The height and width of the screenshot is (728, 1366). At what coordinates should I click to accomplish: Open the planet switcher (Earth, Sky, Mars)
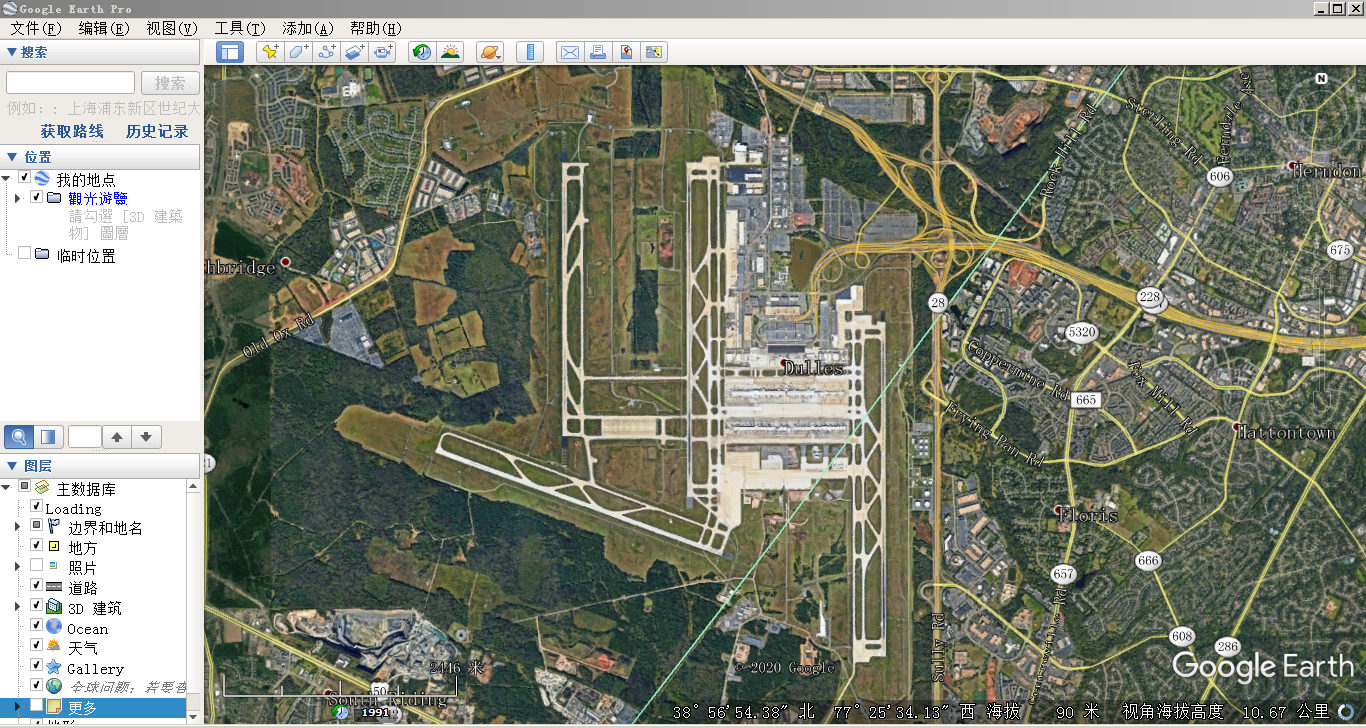coord(491,52)
